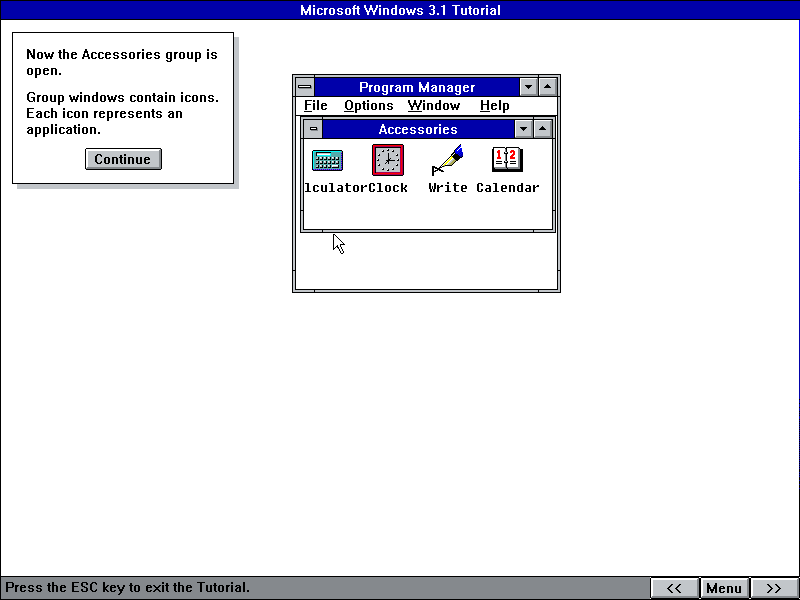The width and height of the screenshot is (800, 600).
Task: Click 'Microsoft Windows 3.1 Tutorial' title text
Action: pos(401,10)
